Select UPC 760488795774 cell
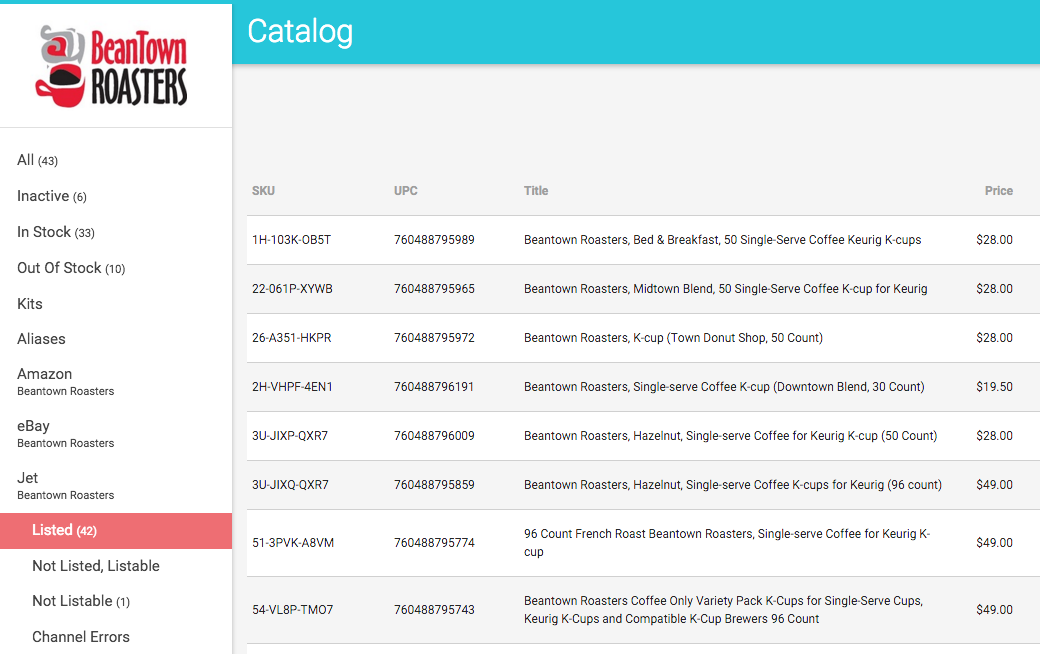Screen dimensions: 1040x654 pyautogui.click(x=434, y=543)
